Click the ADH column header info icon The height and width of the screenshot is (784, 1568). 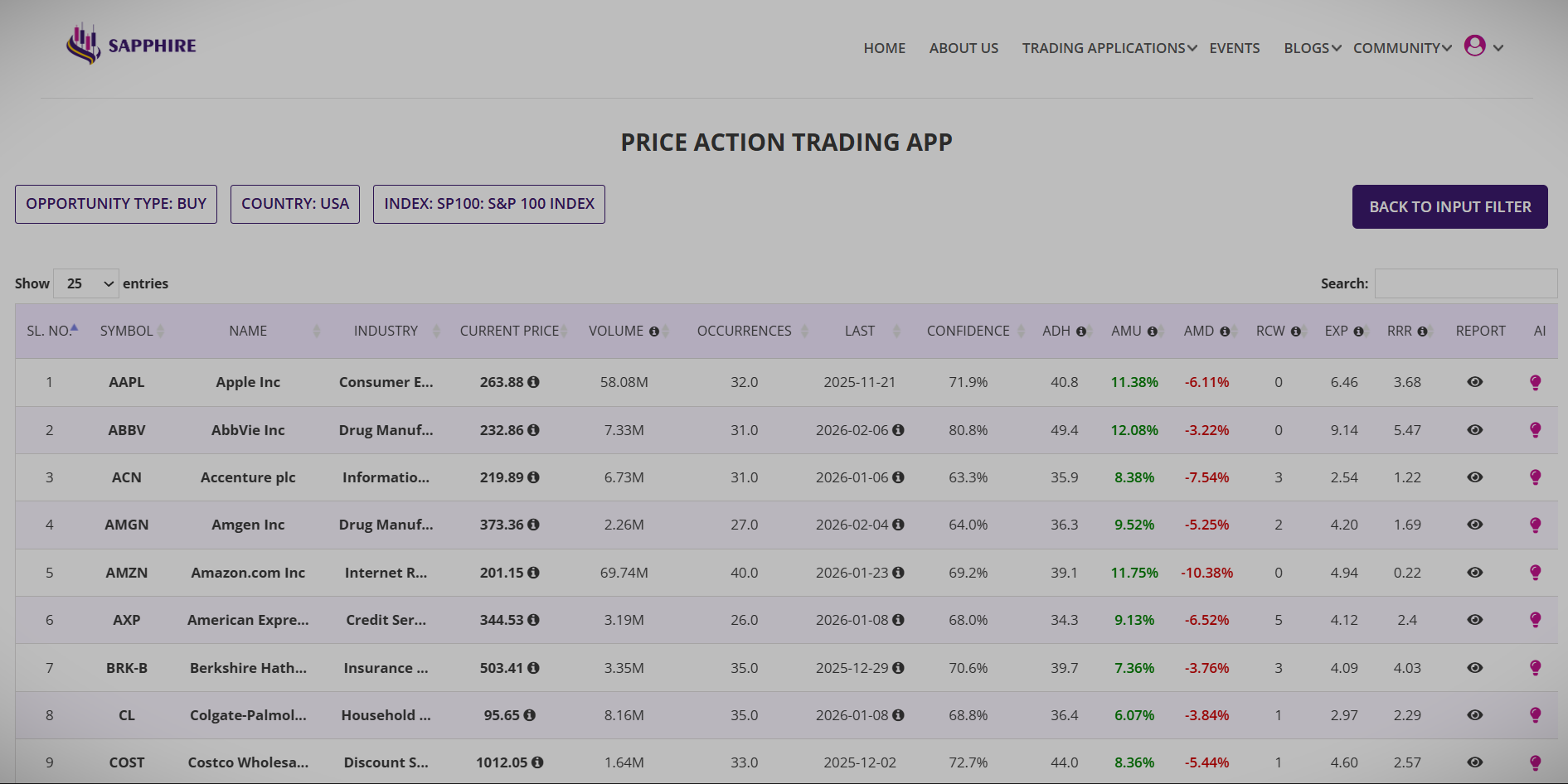click(x=1080, y=331)
